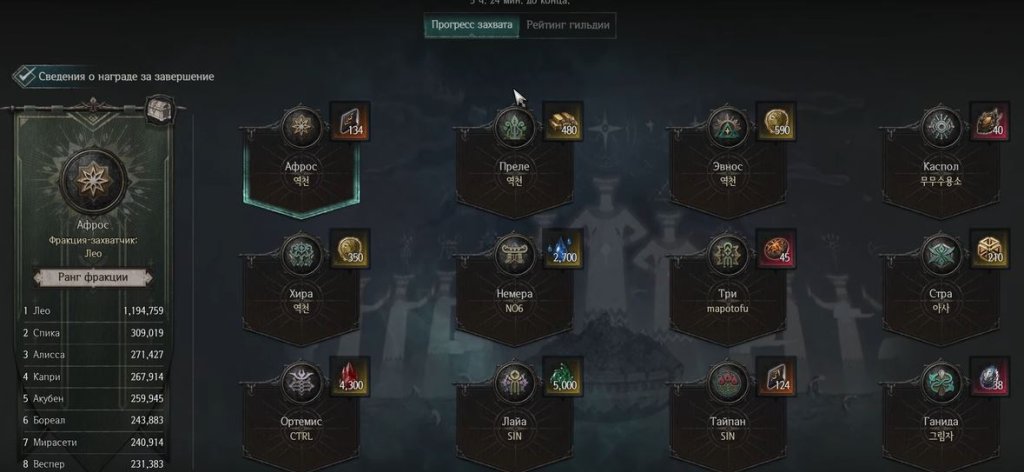Click the Эвнос coin reward showing 590
Viewport: 1024px width, 472px height.
click(x=777, y=122)
